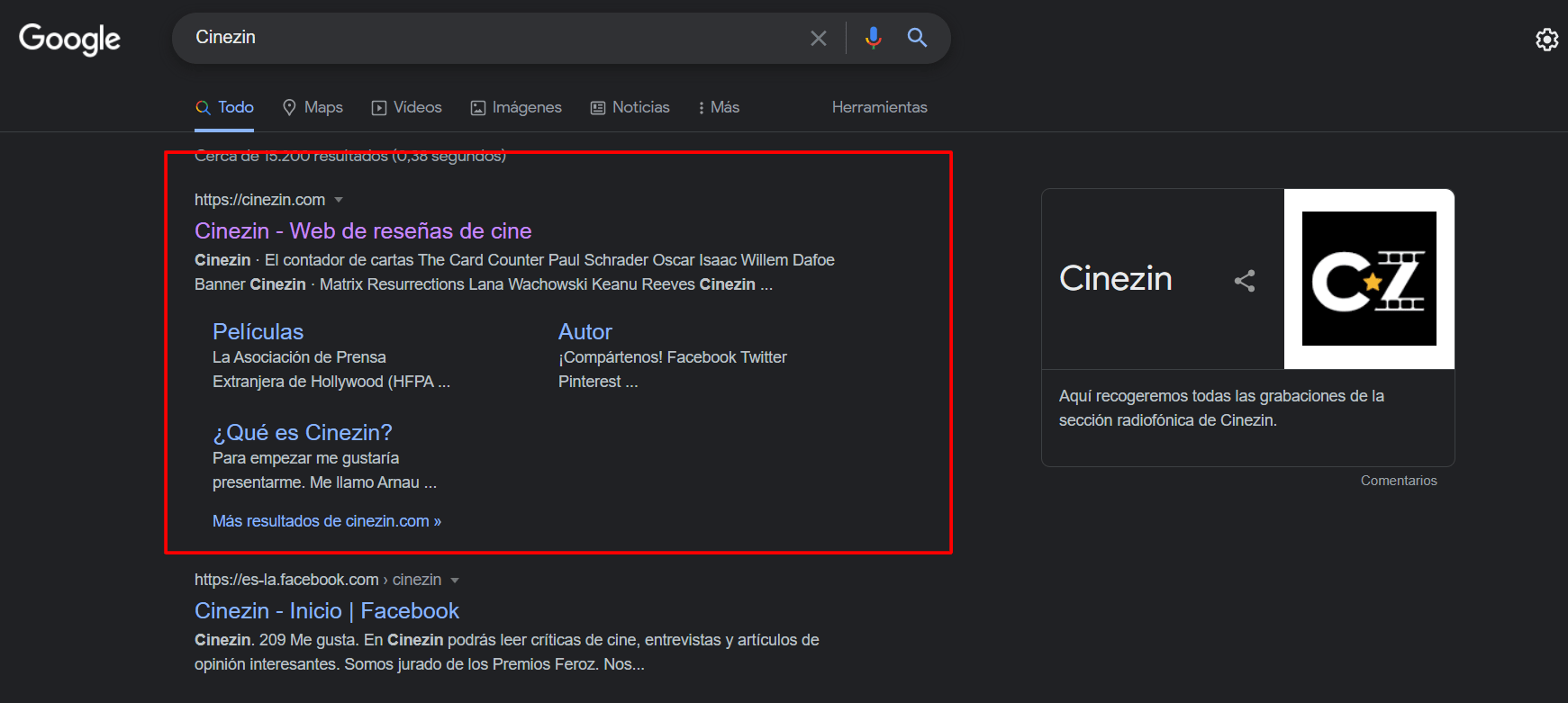Screen dimensions: 1568x703
Task: Click the 'Aquí recogeremos todas las grabaciones' description
Action: tap(1221, 408)
